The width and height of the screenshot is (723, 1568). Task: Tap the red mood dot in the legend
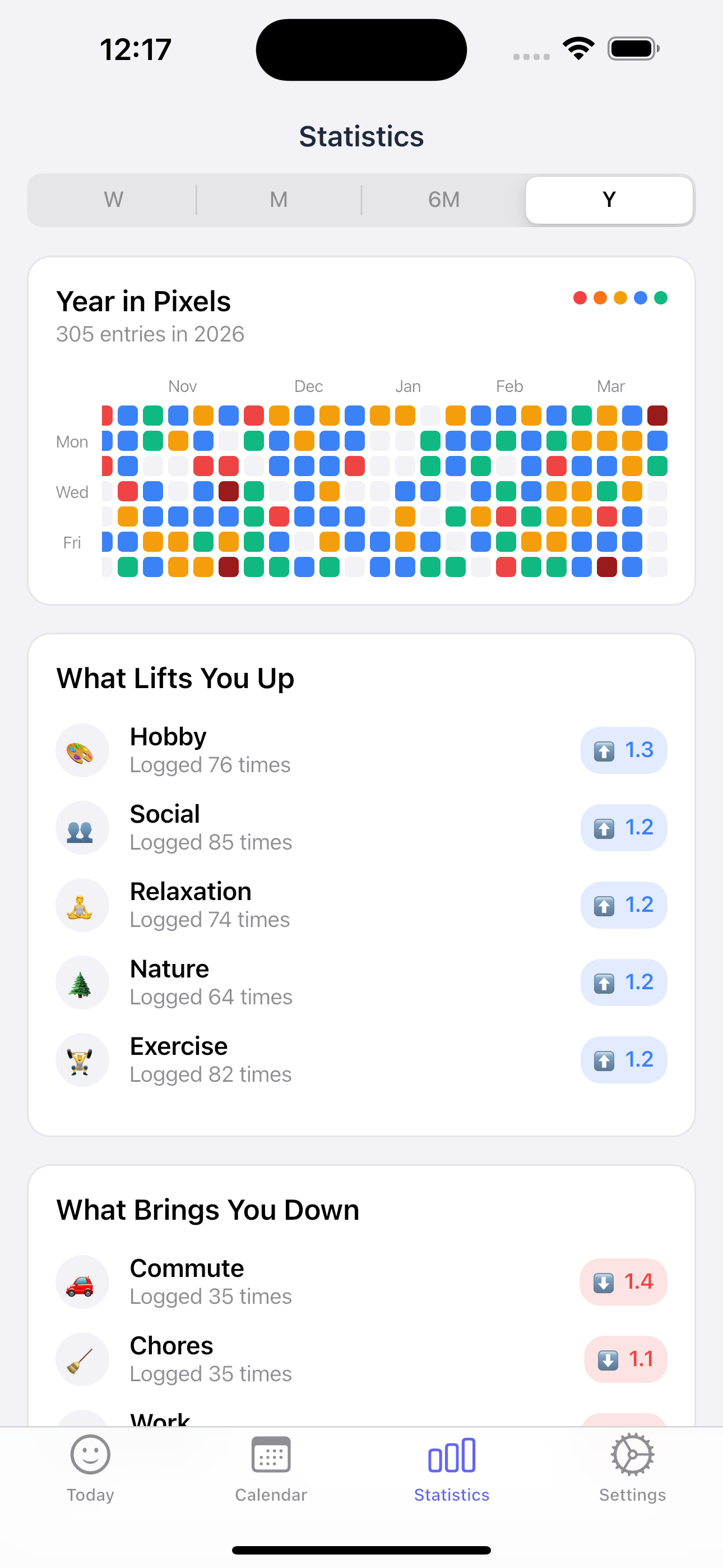(580, 298)
